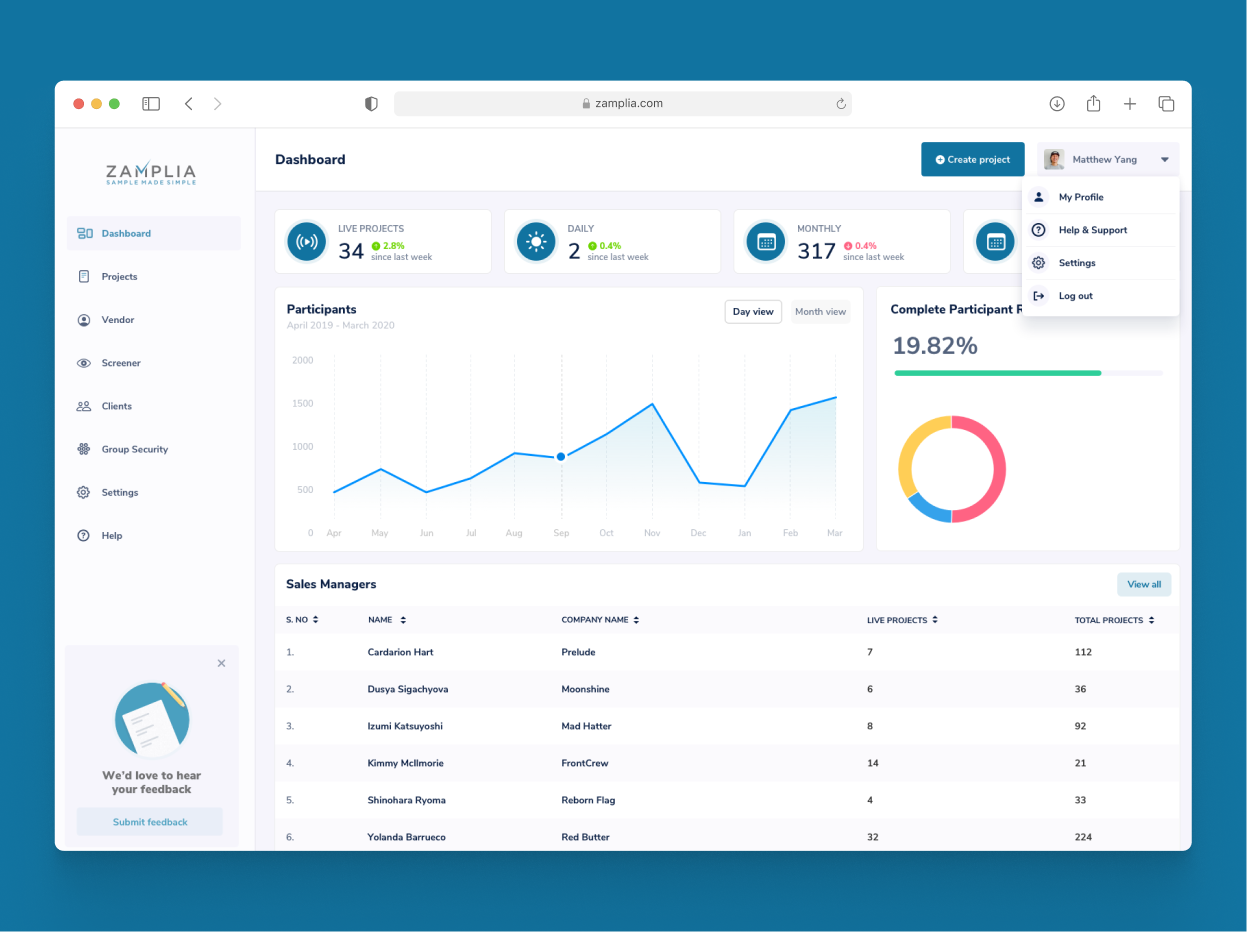Click View all sales managers
This screenshot has width=1247, height=932.
pos(1144,585)
